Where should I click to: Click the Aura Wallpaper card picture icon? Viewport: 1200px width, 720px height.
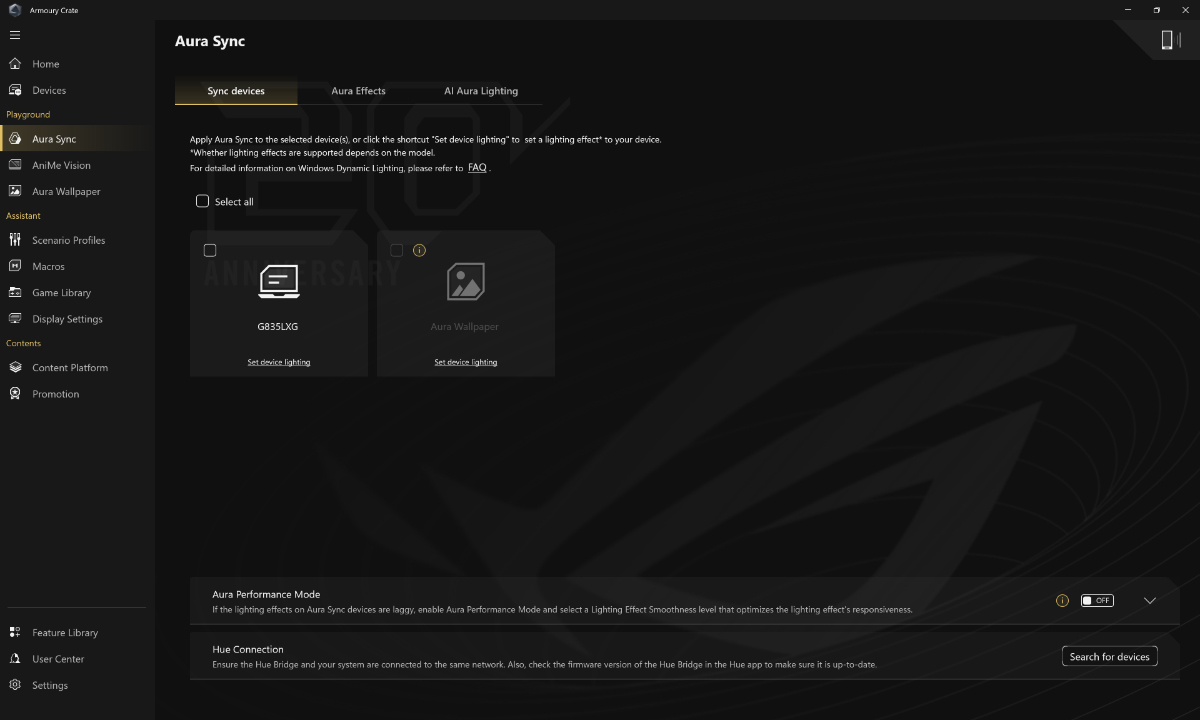(465, 282)
